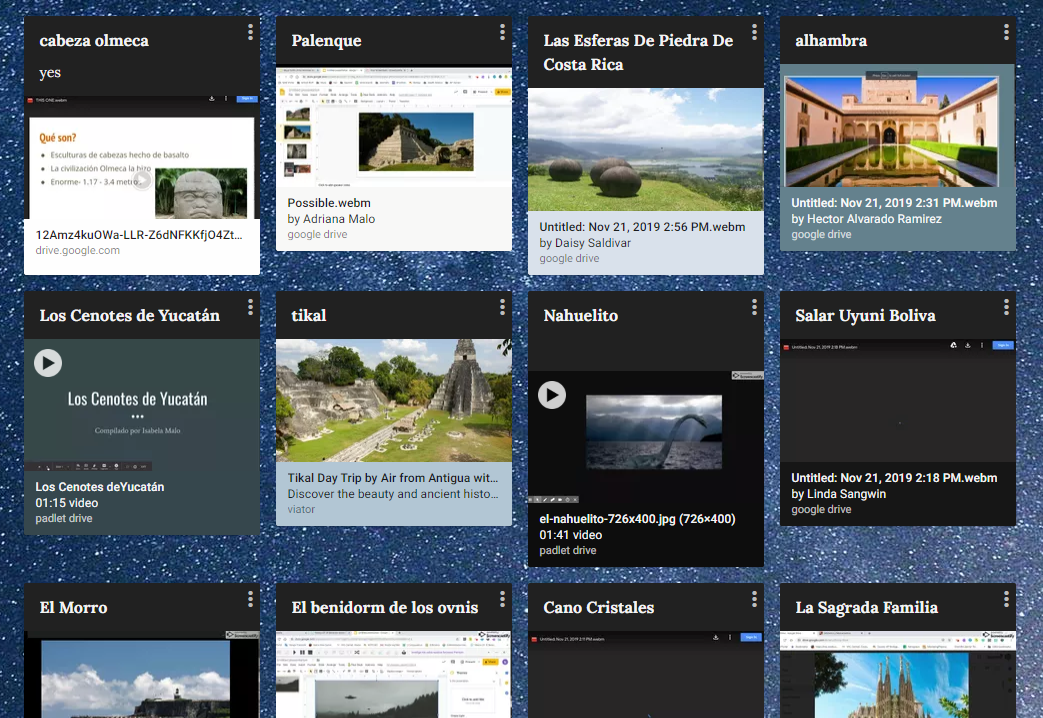Open options menu for Nahuelito post
The height and width of the screenshot is (718, 1043).
coord(754,307)
